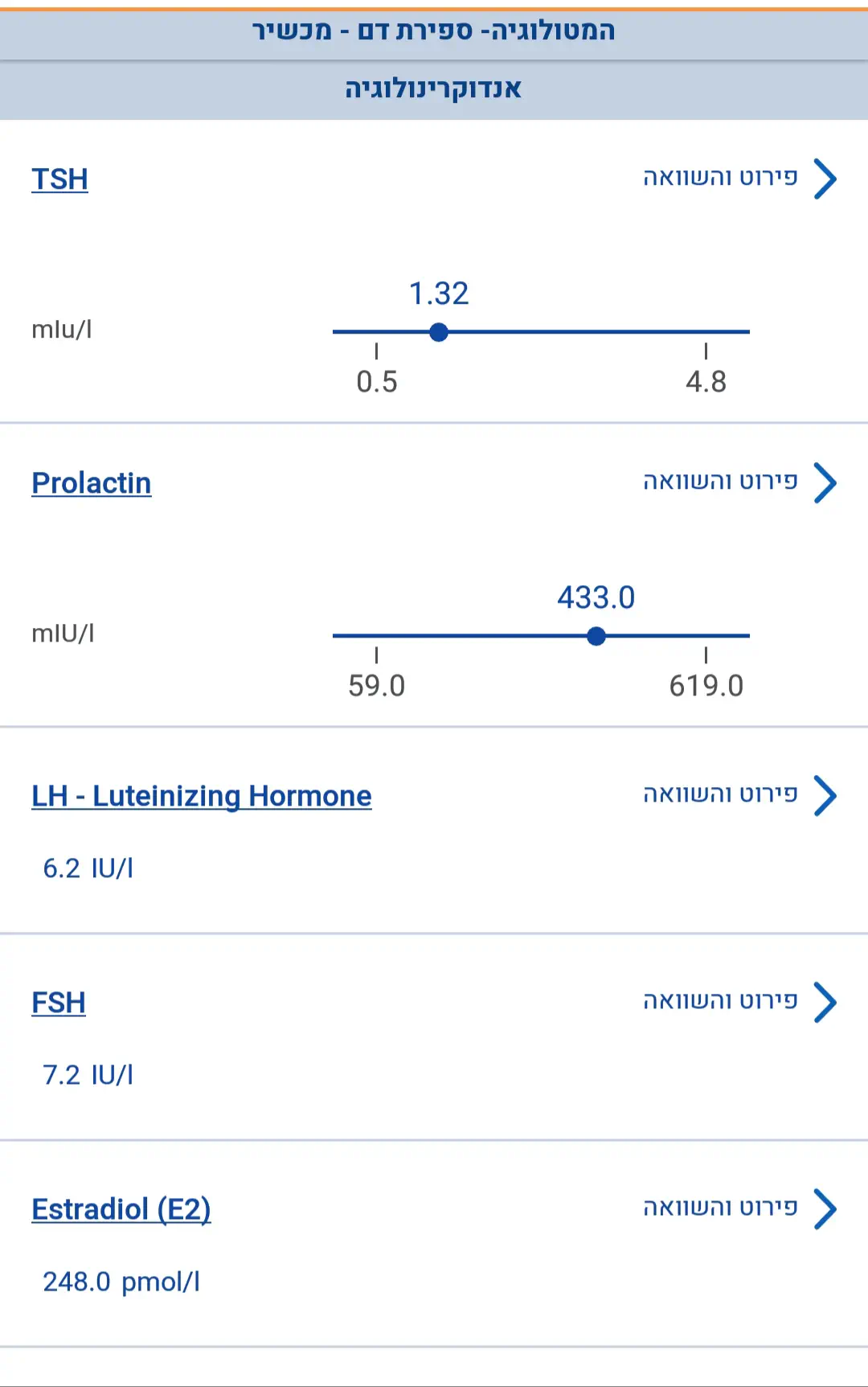Select the 'המטולוגיה- ספירת דם - מכשיר' header
This screenshot has height=1387, width=868.
433,31
